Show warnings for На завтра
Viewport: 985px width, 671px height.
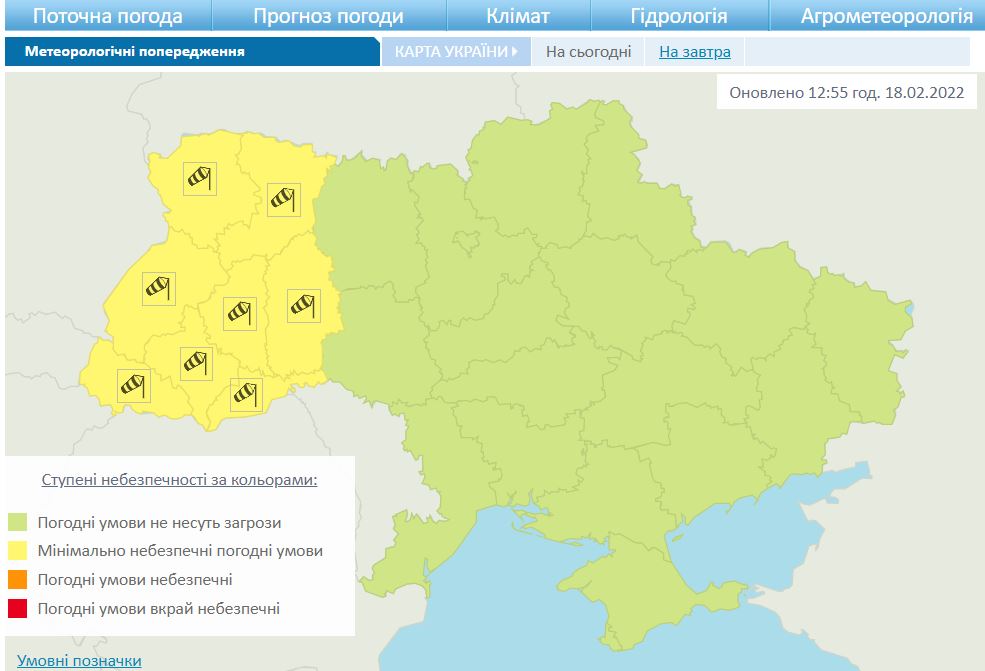pyautogui.click(x=694, y=52)
